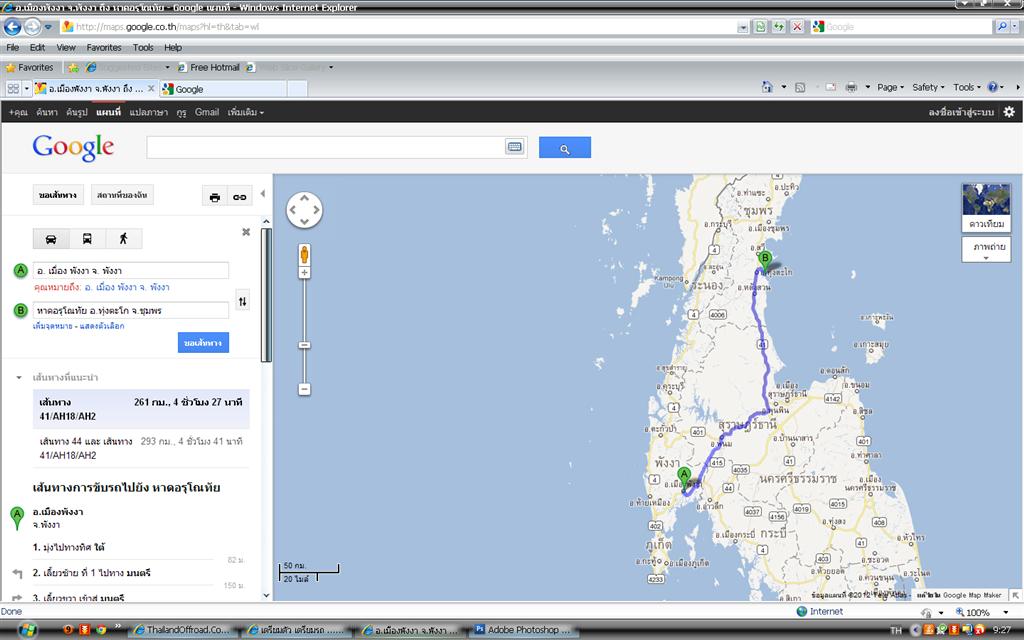Viewport: 1024px width, 640px height.
Task: Collapse the suggested routes section
Action: pos(18,377)
